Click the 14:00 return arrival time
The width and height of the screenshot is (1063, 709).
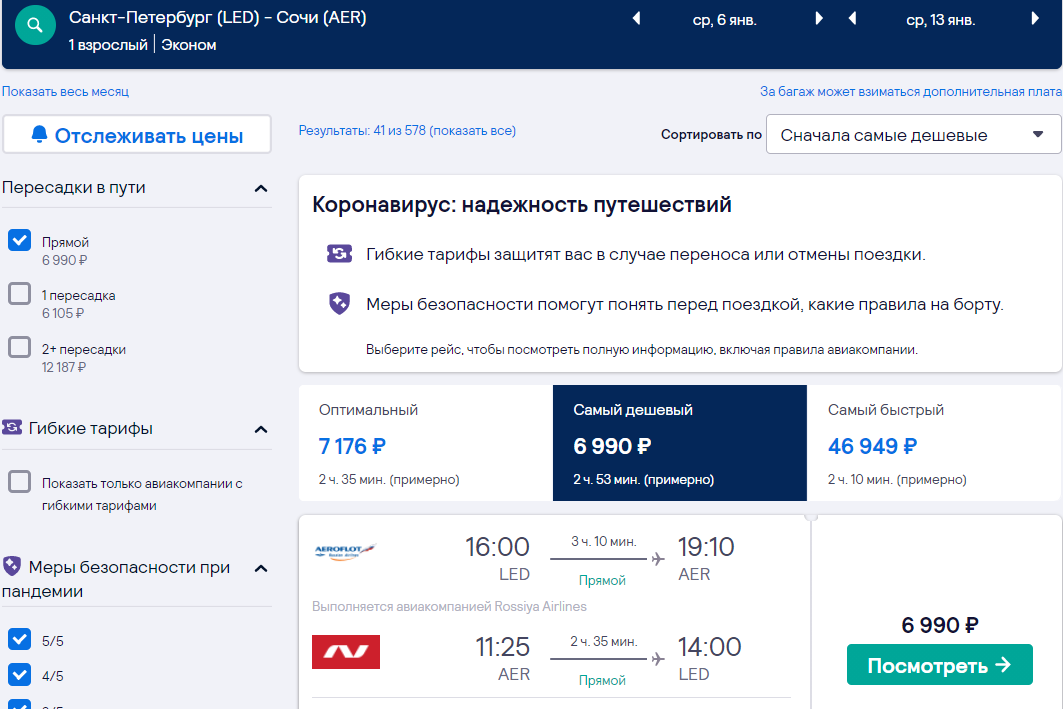coord(710,647)
